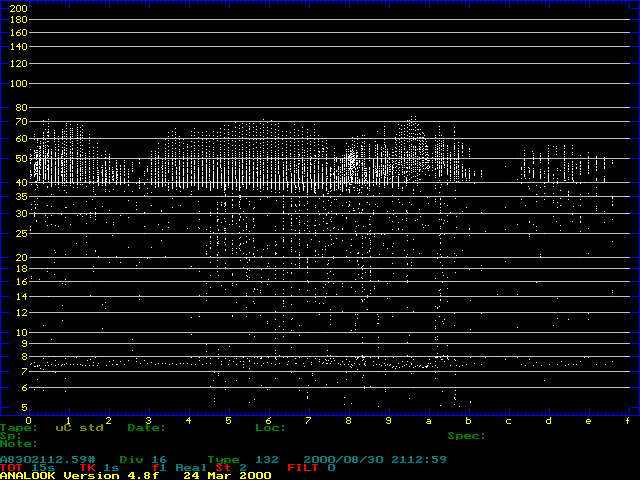Select the 'Spec:' field label
This screenshot has width=640, height=480.
coord(467,436)
